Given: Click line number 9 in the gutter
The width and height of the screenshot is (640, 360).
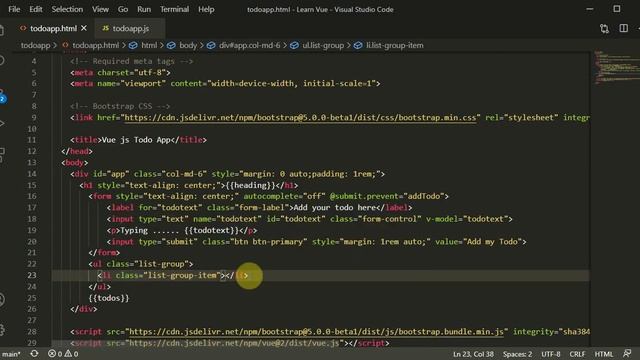Looking at the screenshot, I should (x=34, y=118).
